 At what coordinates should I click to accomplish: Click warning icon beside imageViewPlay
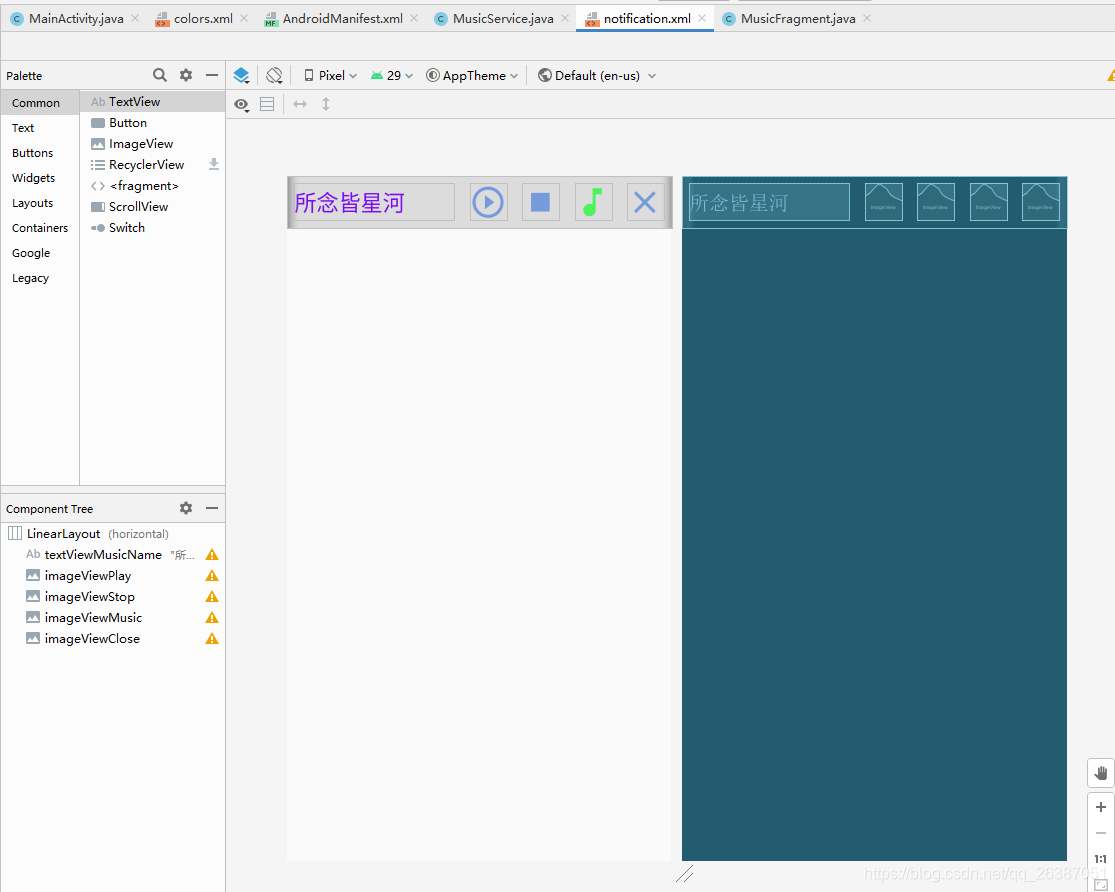click(x=212, y=575)
